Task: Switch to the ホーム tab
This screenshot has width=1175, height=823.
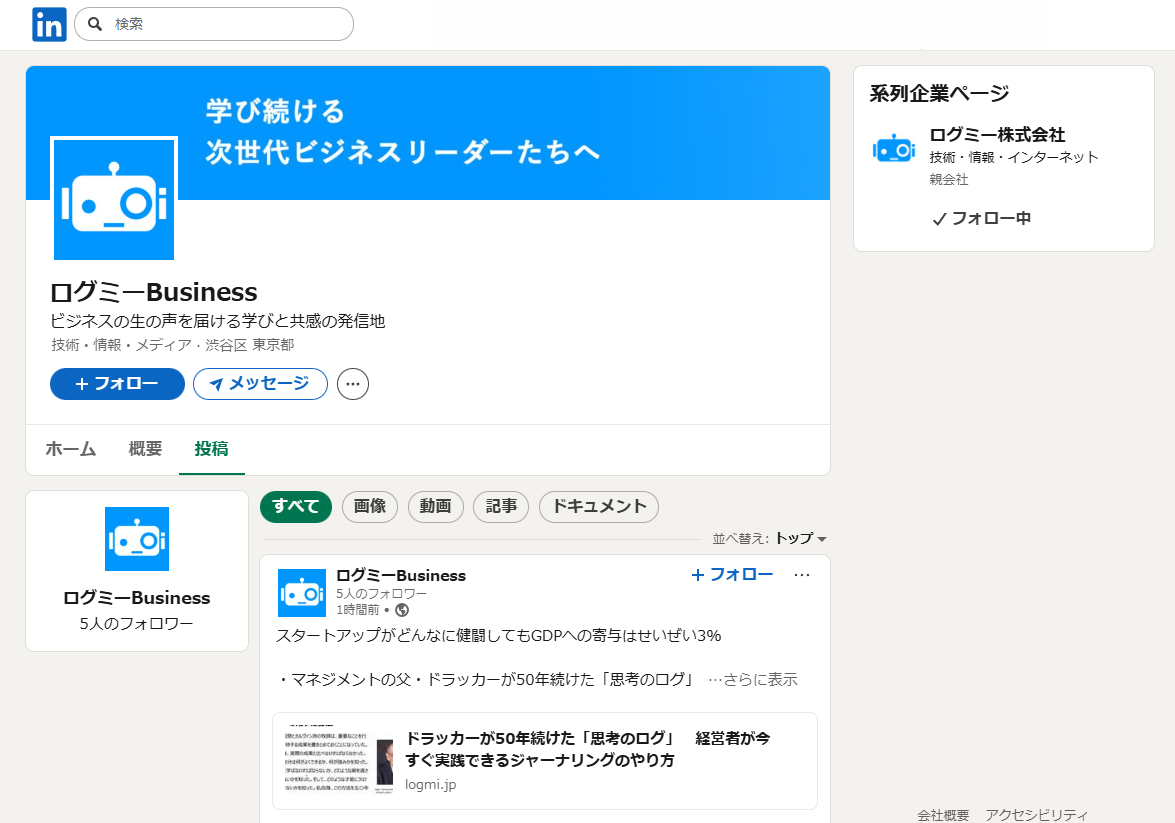Action: point(71,449)
